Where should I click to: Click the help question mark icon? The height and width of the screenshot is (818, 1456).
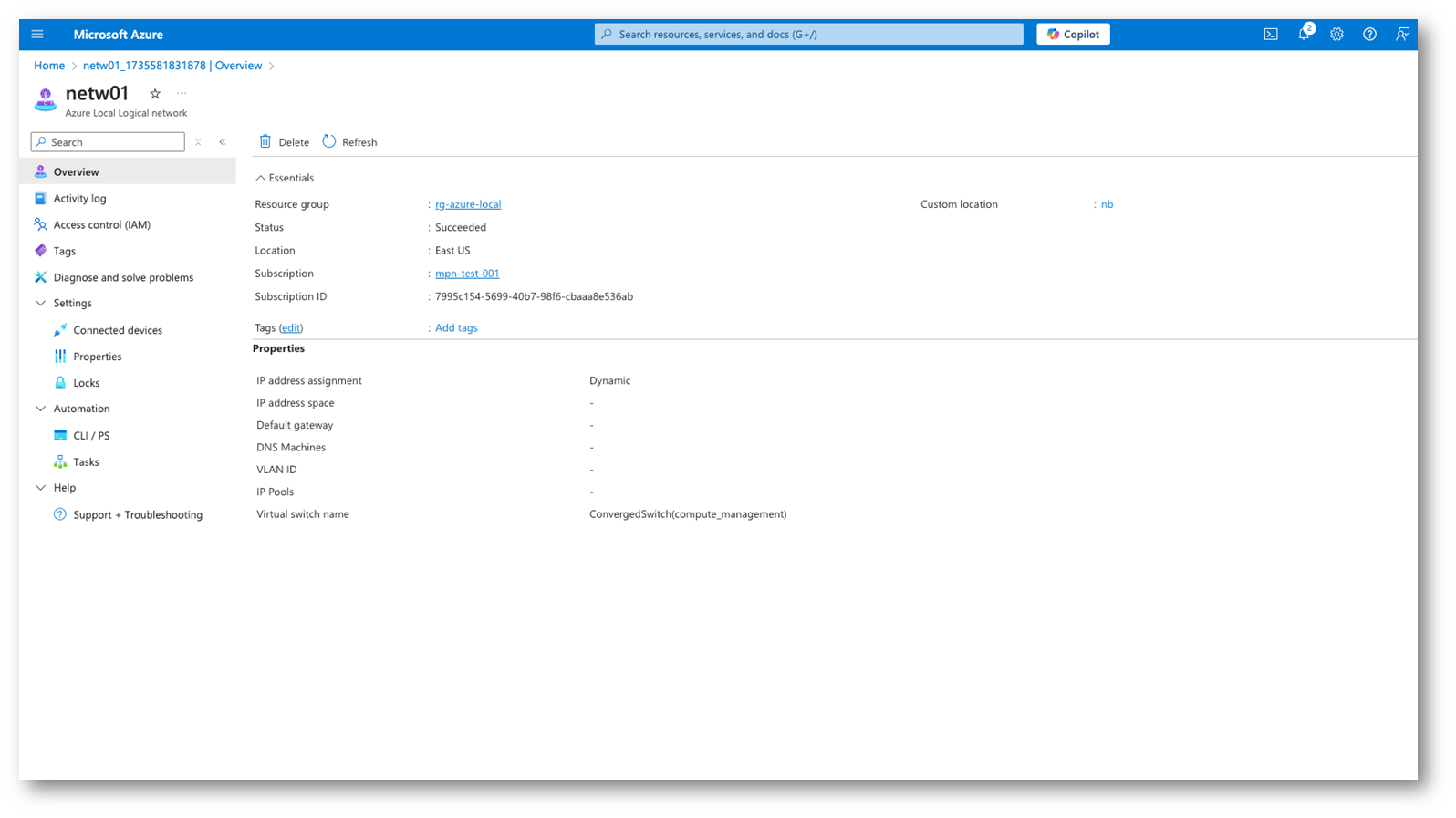pyautogui.click(x=1369, y=35)
